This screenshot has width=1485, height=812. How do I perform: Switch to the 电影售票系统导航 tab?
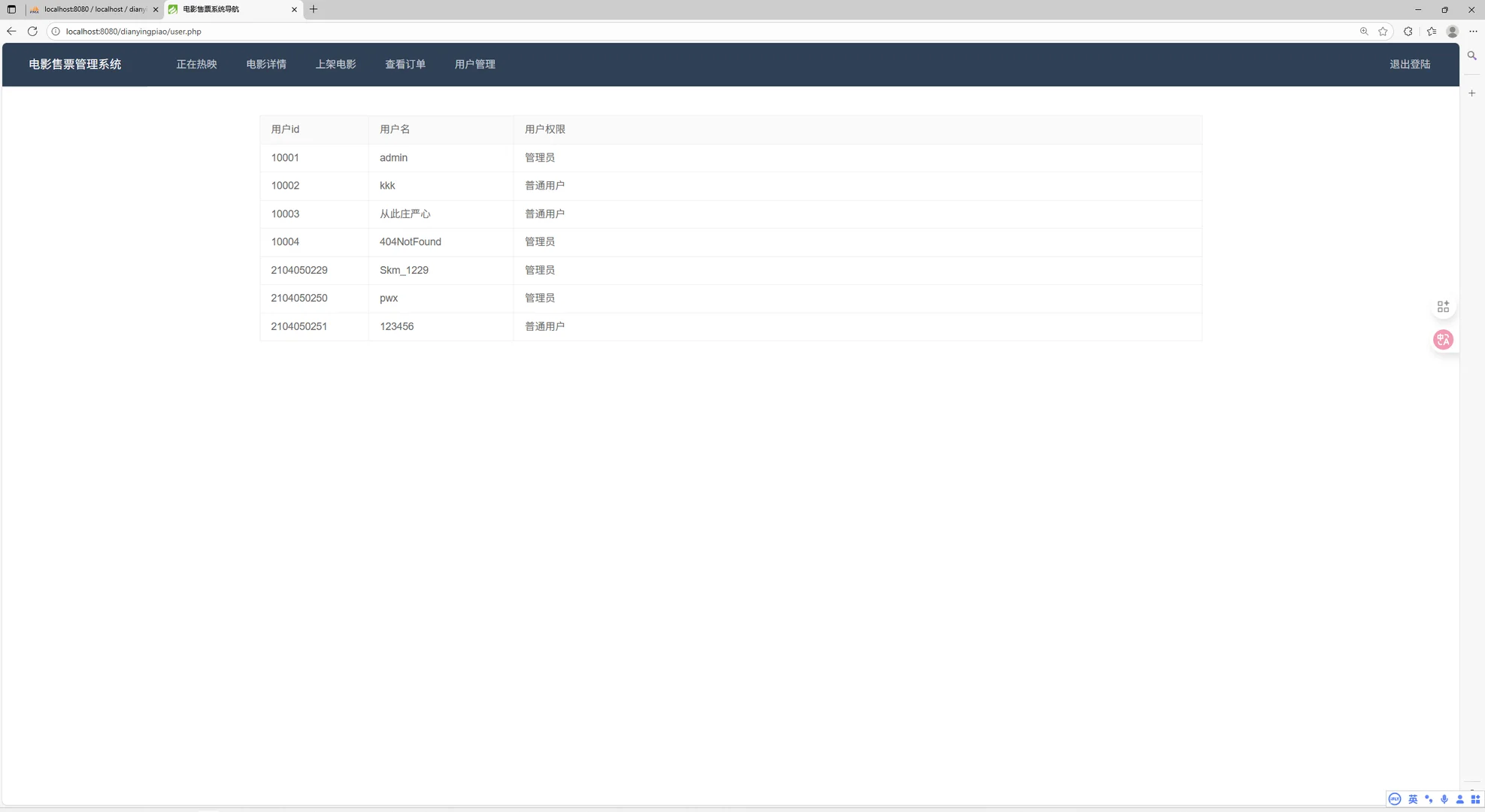[226, 10]
